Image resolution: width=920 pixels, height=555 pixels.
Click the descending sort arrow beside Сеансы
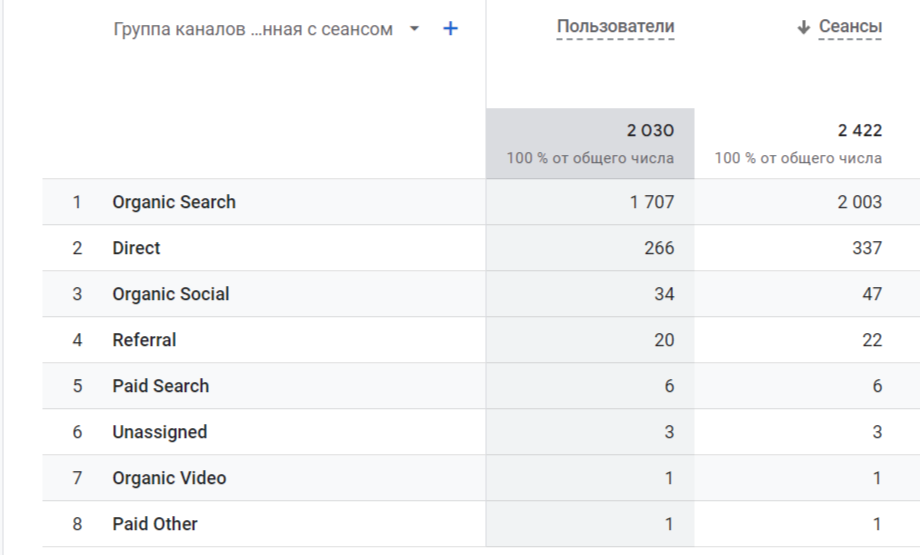803,28
